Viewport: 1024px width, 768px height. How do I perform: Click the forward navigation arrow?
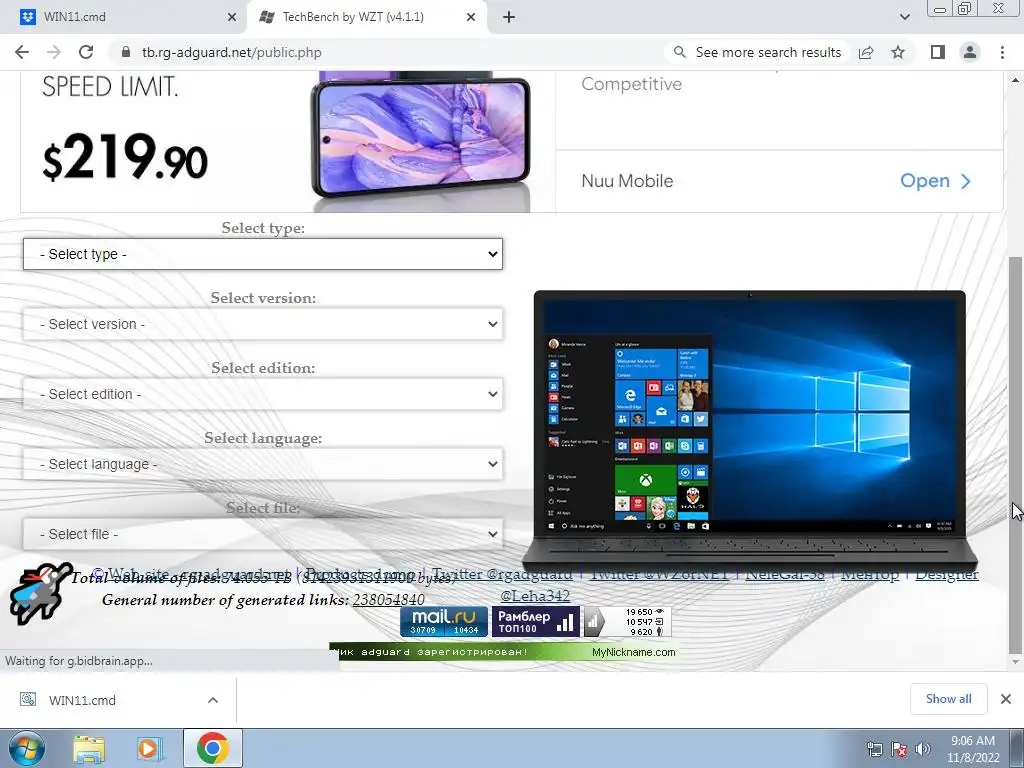click(x=54, y=52)
